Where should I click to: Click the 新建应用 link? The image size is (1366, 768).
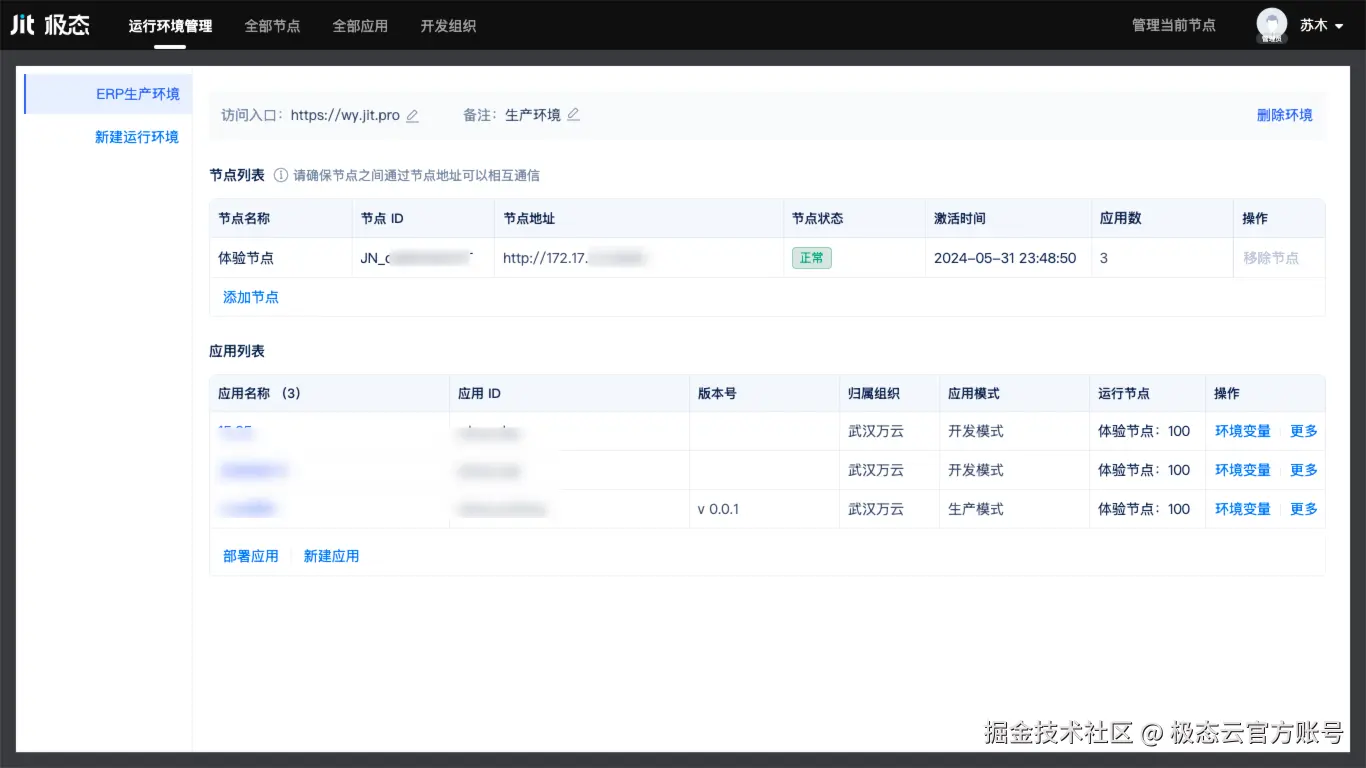coord(331,556)
